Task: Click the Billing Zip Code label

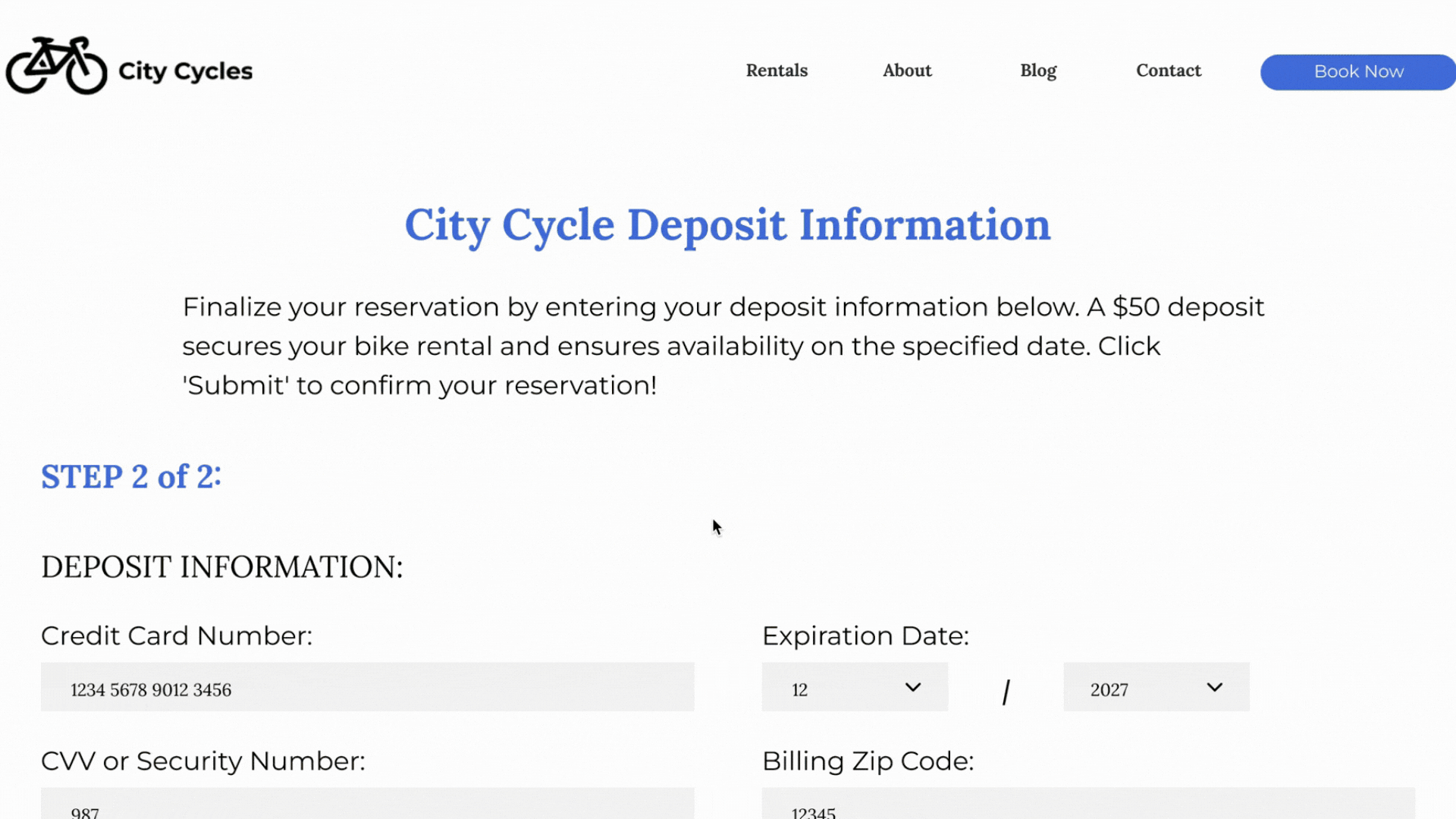Action: pyautogui.click(x=868, y=761)
